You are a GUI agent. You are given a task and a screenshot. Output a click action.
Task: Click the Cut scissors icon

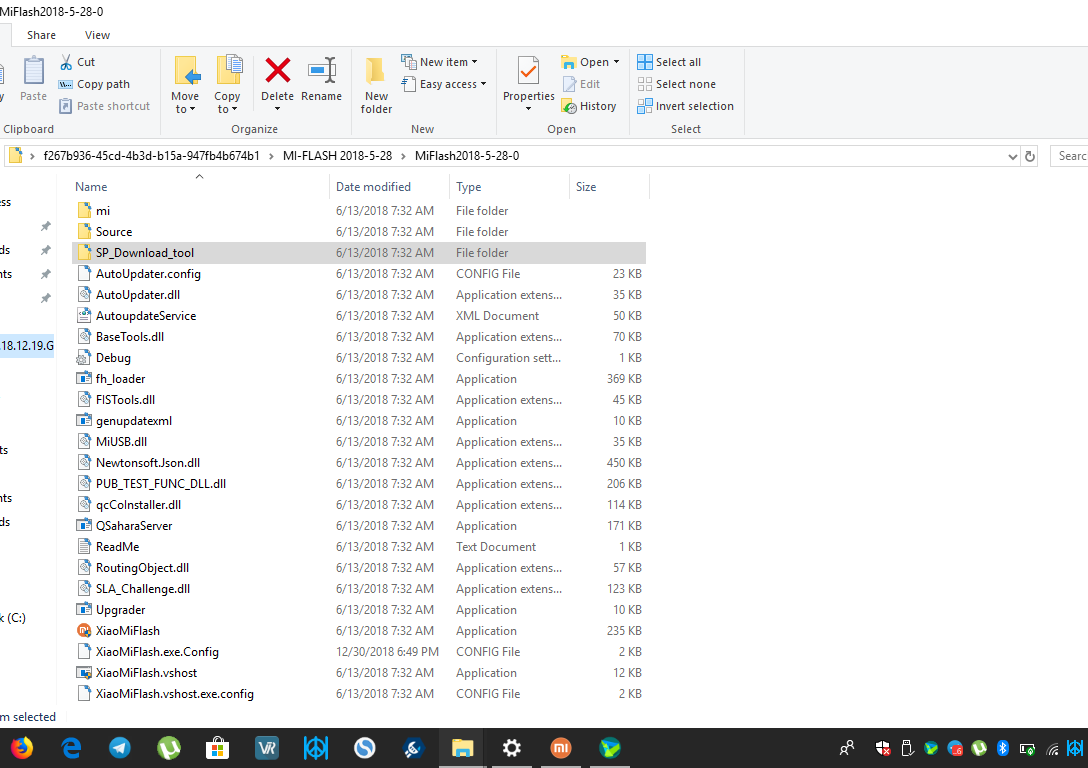66,62
